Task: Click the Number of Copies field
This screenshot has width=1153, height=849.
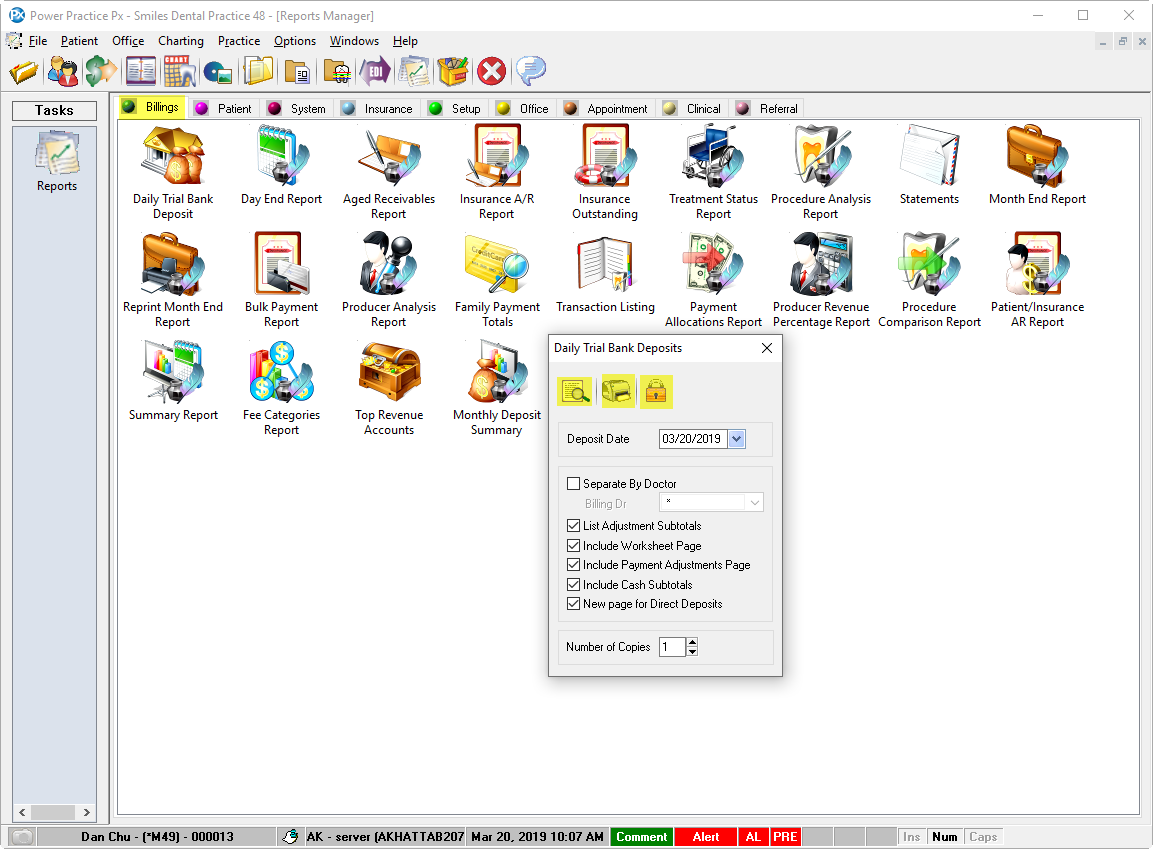Action: click(x=672, y=647)
